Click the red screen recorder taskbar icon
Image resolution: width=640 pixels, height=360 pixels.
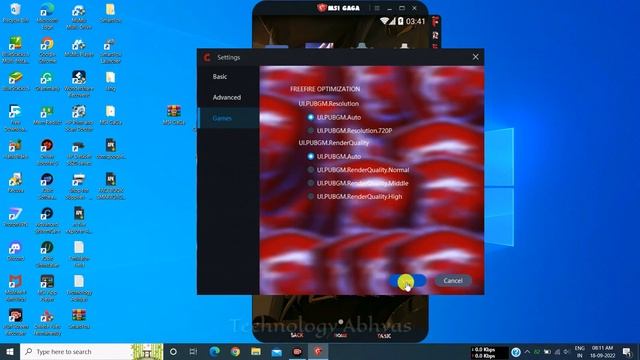pos(298,351)
